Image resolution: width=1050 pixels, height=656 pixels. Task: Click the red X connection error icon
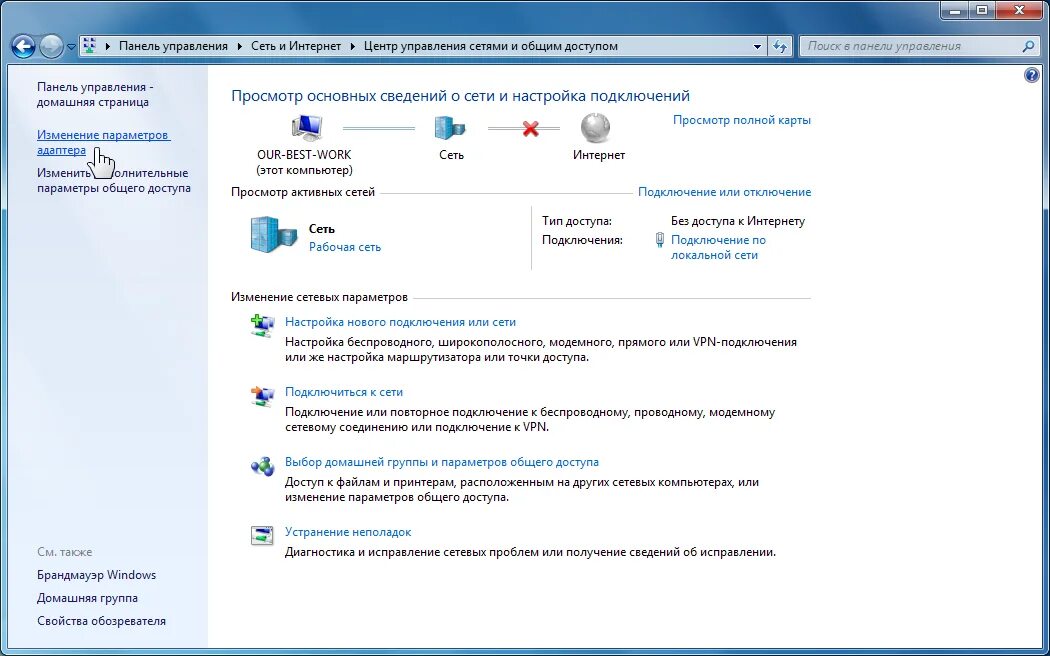tap(530, 128)
